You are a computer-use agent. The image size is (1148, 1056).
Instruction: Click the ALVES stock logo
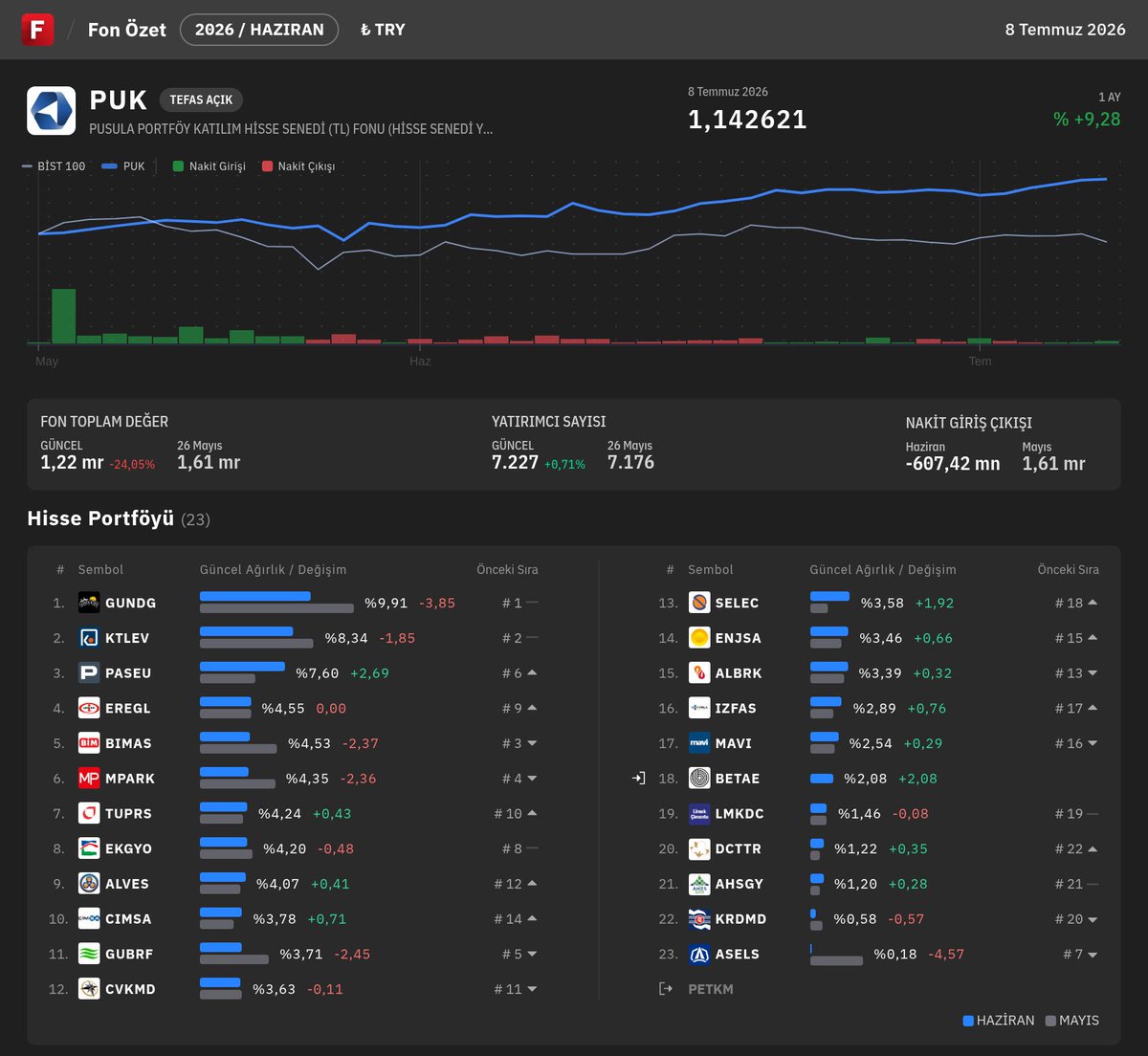(x=89, y=884)
